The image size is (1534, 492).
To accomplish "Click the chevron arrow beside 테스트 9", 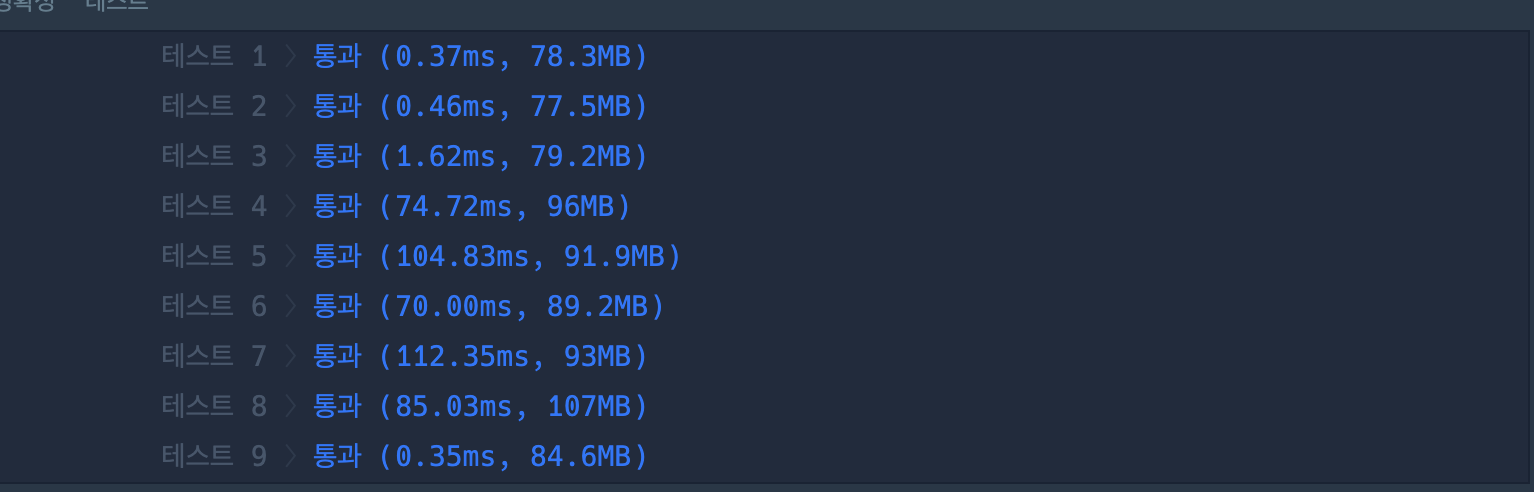I will [290, 457].
